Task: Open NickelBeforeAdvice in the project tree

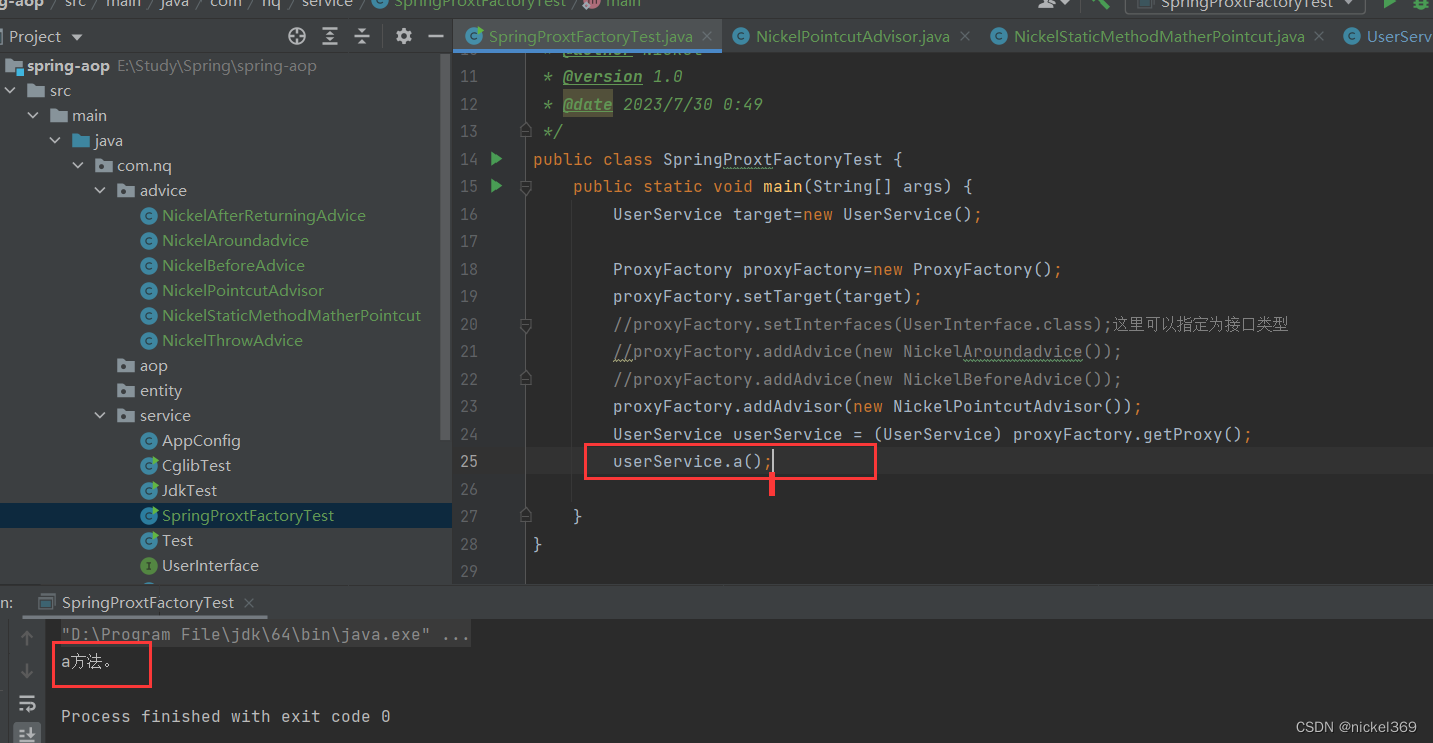Action: click(x=233, y=265)
